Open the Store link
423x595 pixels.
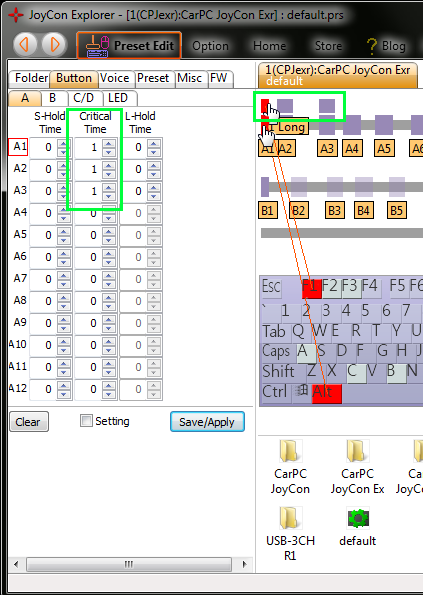tap(328, 46)
